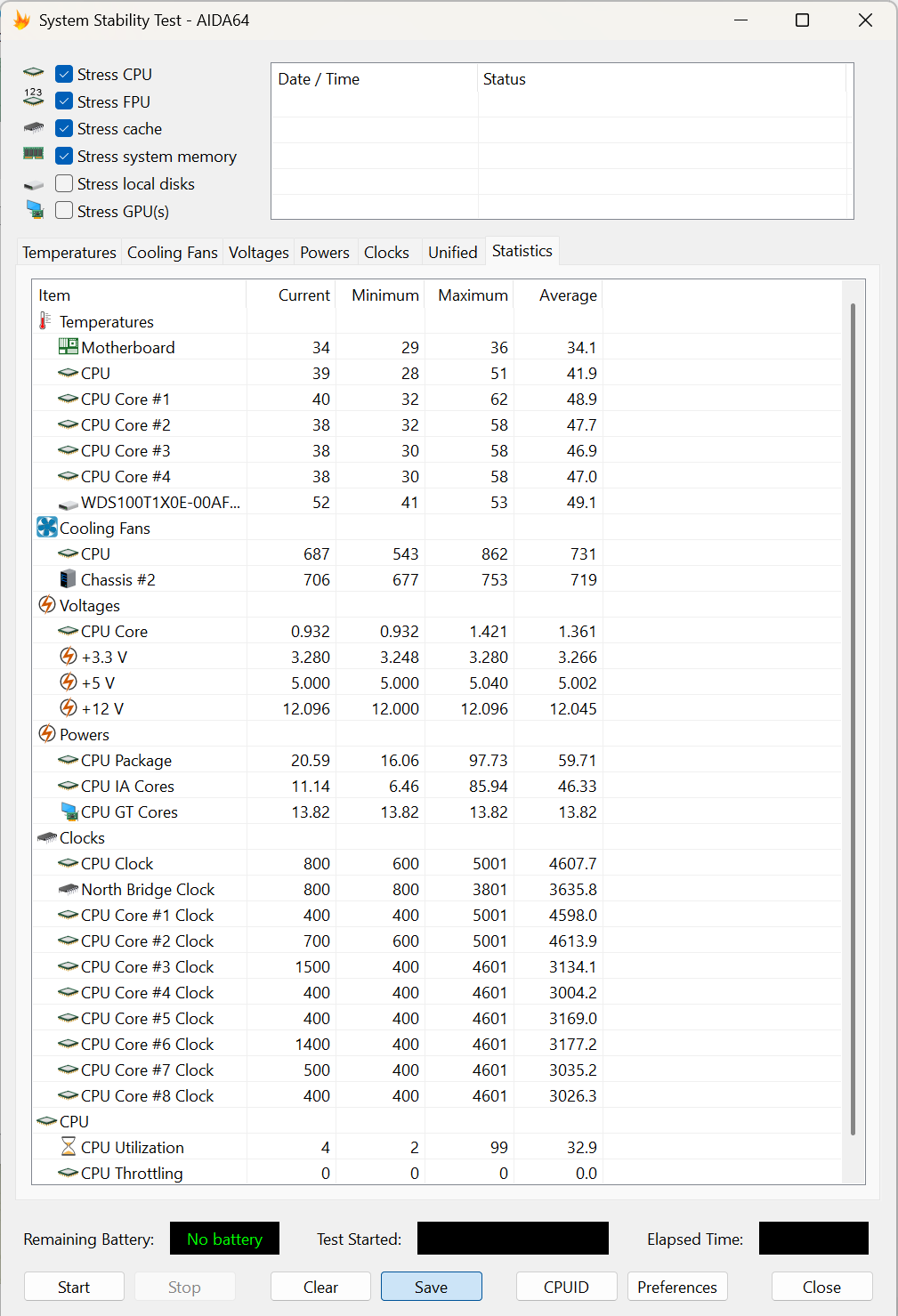The height and width of the screenshot is (1316, 898).
Task: Maximize the System Stability Test window
Action: [x=802, y=20]
